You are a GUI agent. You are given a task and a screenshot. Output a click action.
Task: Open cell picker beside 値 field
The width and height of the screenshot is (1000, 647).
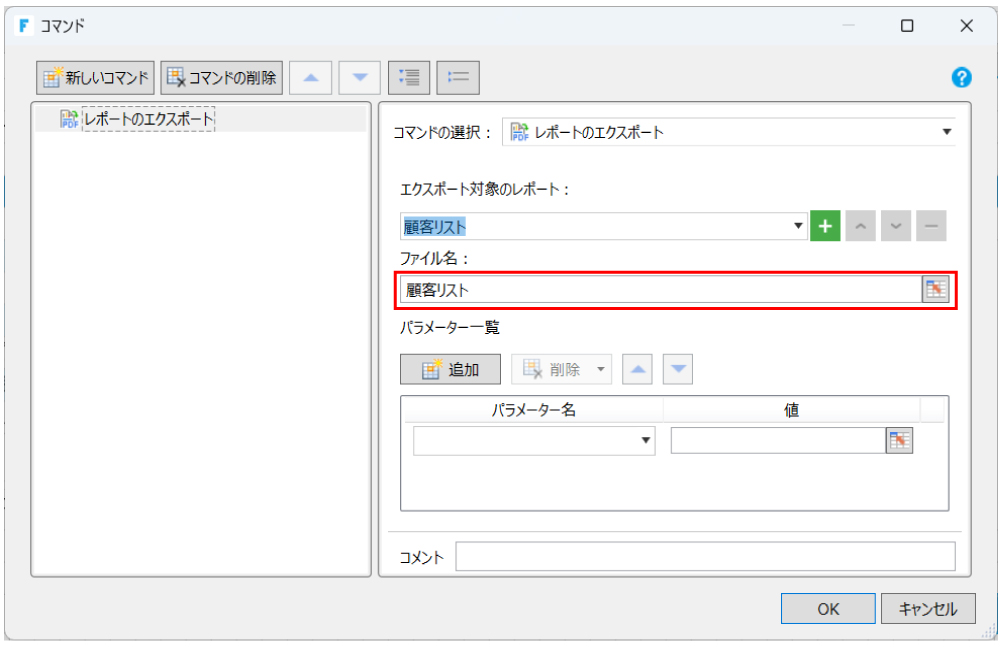(x=900, y=441)
